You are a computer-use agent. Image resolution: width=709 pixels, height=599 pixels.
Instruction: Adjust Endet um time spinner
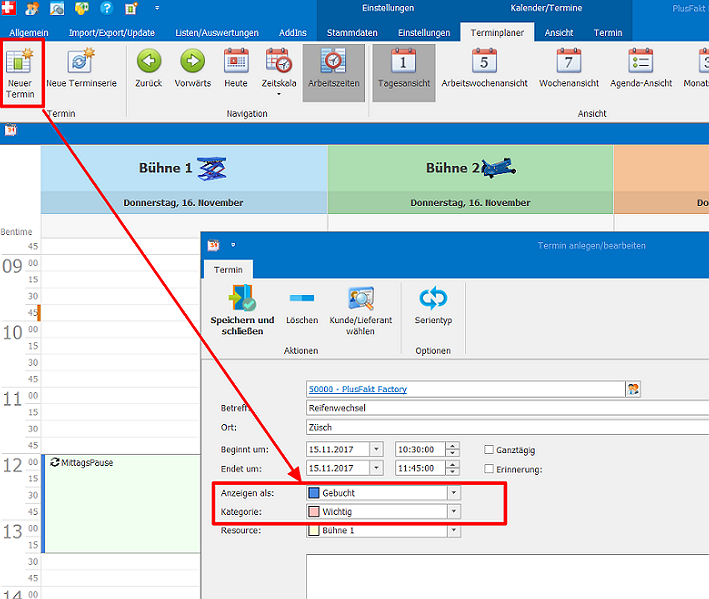click(x=453, y=468)
